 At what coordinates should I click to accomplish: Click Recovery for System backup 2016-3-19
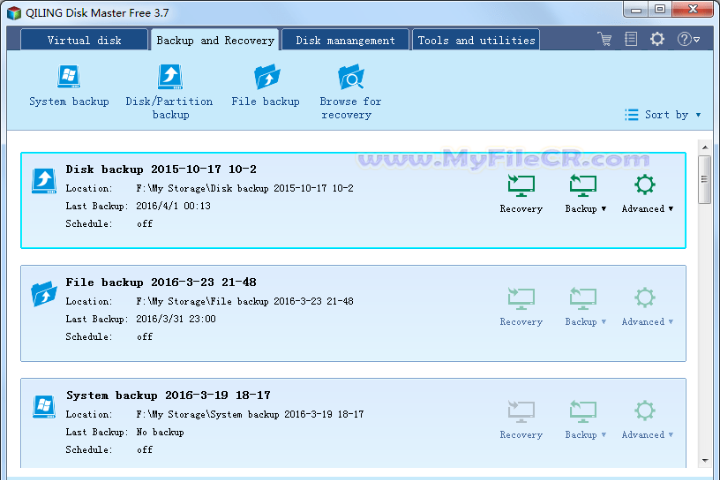coord(521,419)
